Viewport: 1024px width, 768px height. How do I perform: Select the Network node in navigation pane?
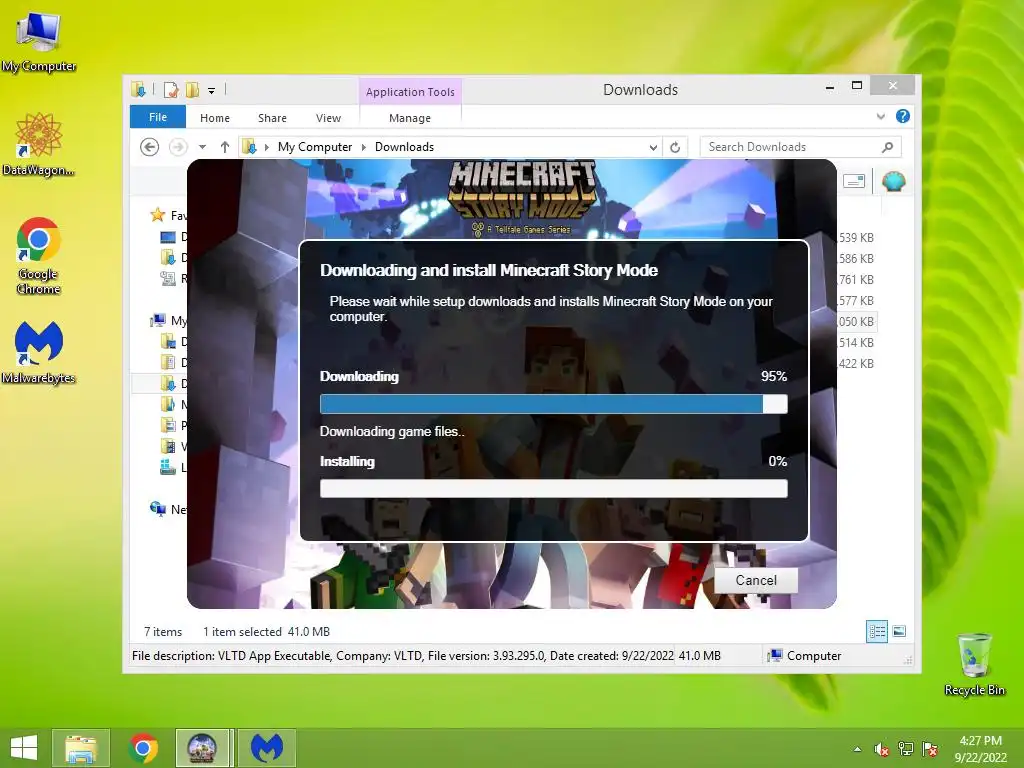[x=168, y=509]
